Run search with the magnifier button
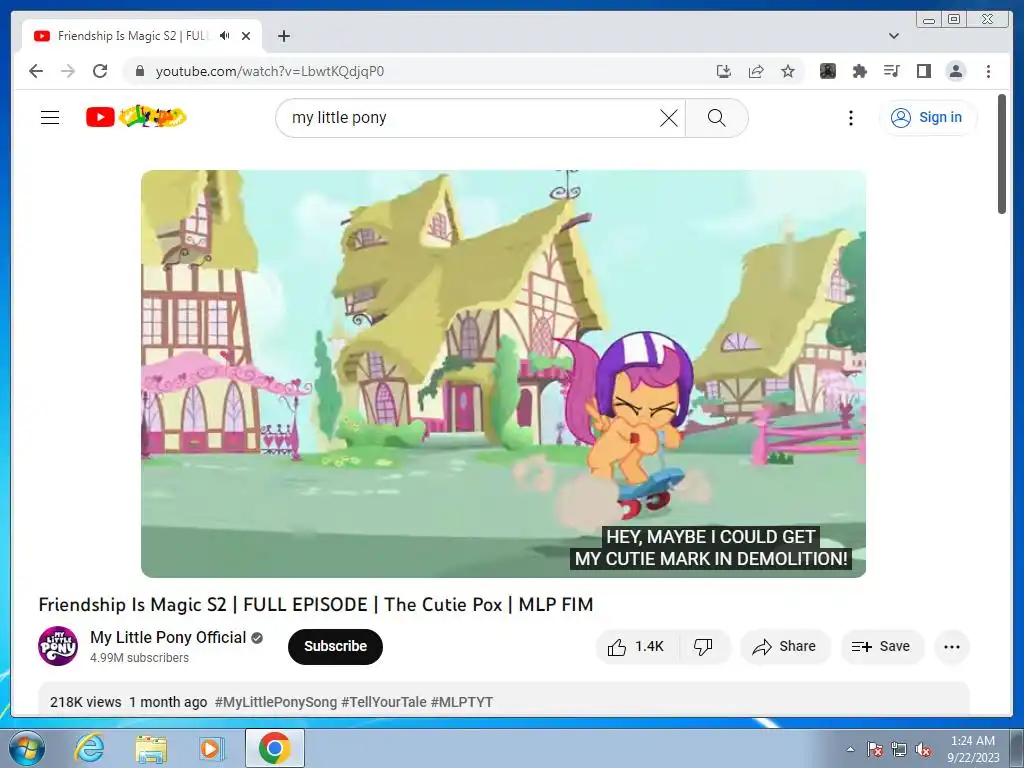This screenshot has height=768, width=1024. coord(716,118)
